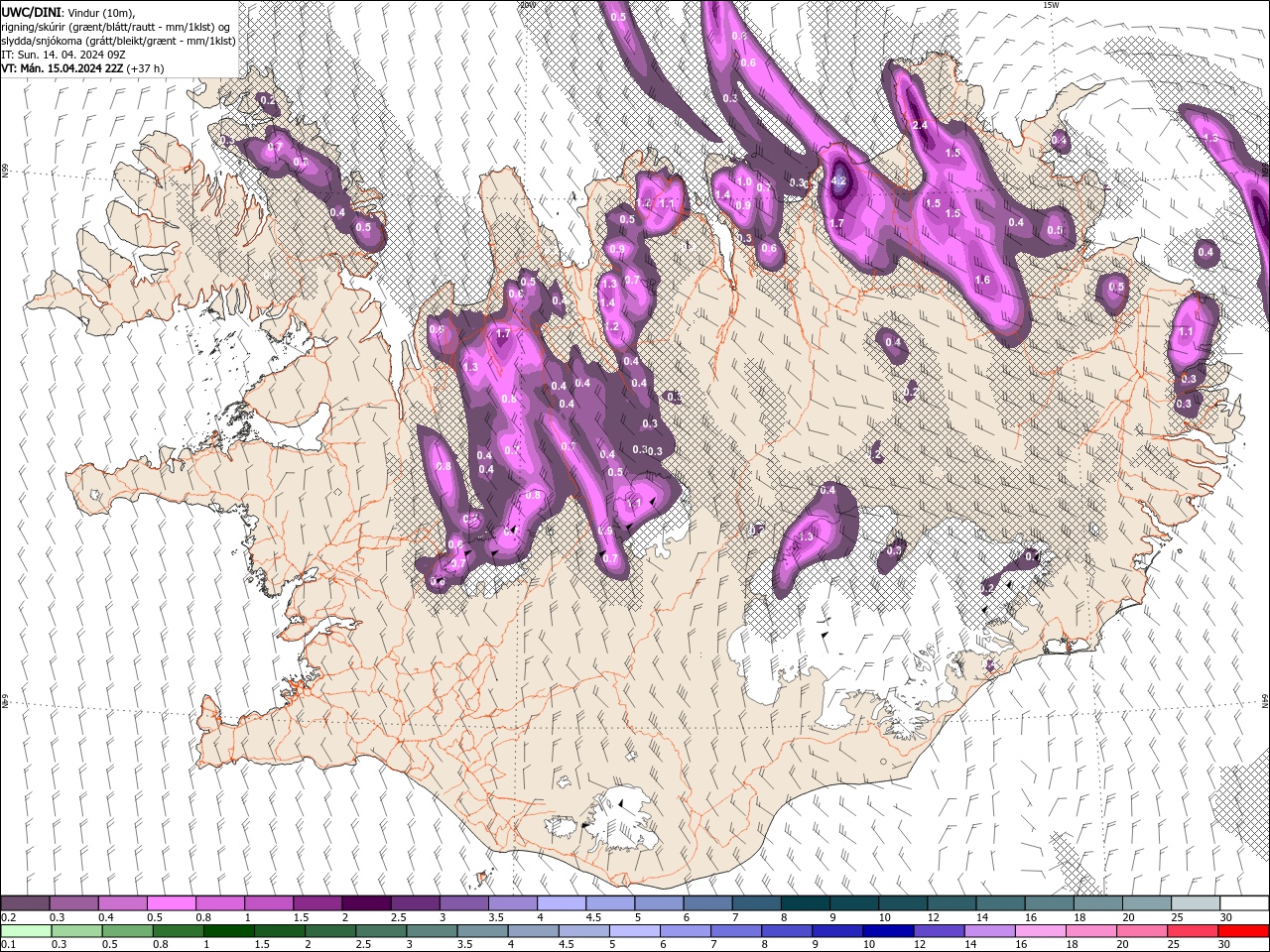This screenshot has width=1270, height=952.
Task: Click the pale green 0.1 legend swatch
Action: pyautogui.click(x=26, y=931)
